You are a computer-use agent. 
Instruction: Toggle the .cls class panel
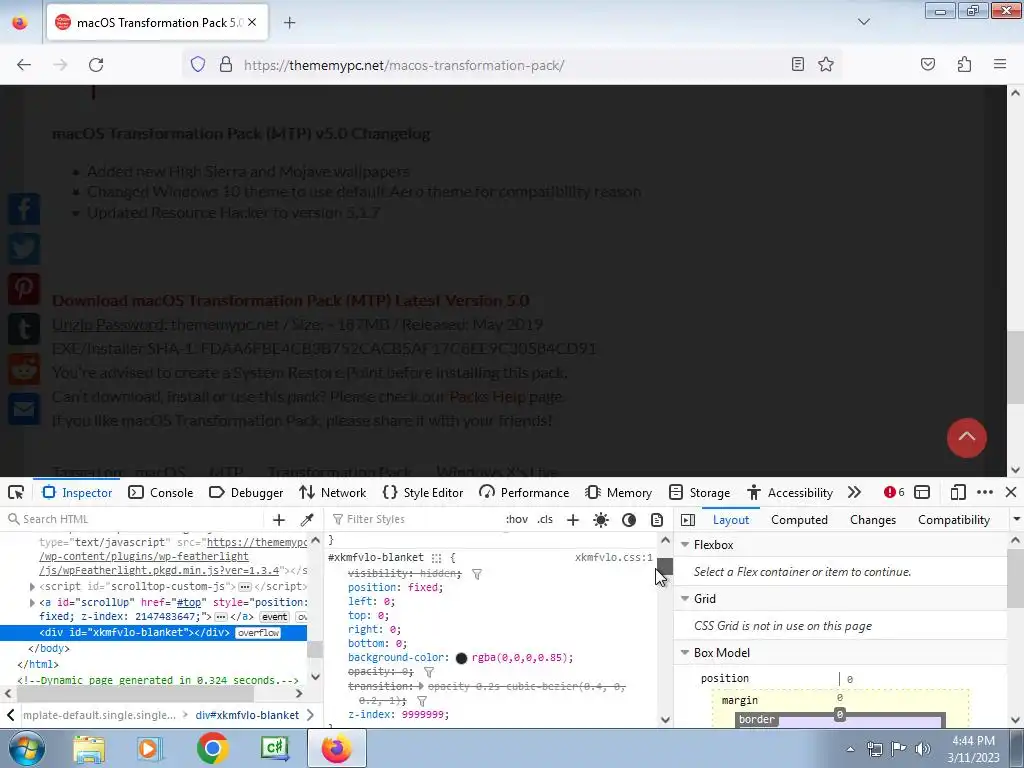coord(545,519)
